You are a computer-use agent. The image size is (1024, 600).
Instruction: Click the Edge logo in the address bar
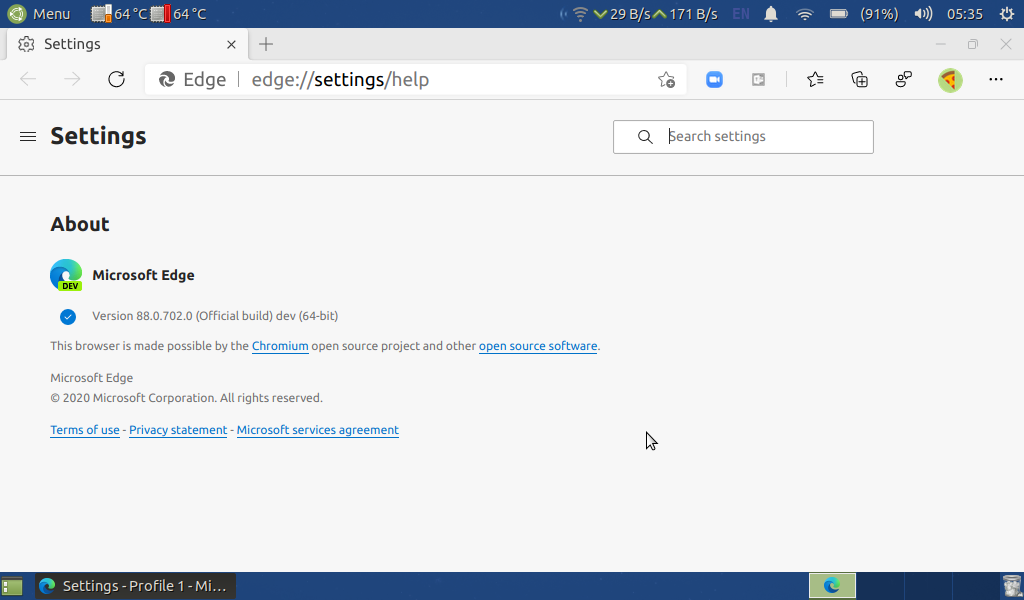[166, 79]
